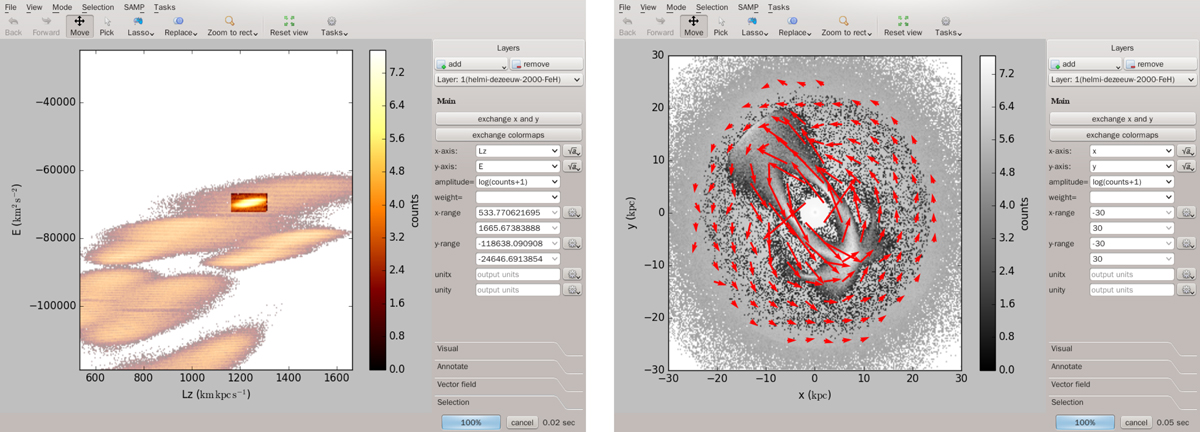
Task: Open y-range -118638.090908 dropdown, left window
Action: point(517,244)
